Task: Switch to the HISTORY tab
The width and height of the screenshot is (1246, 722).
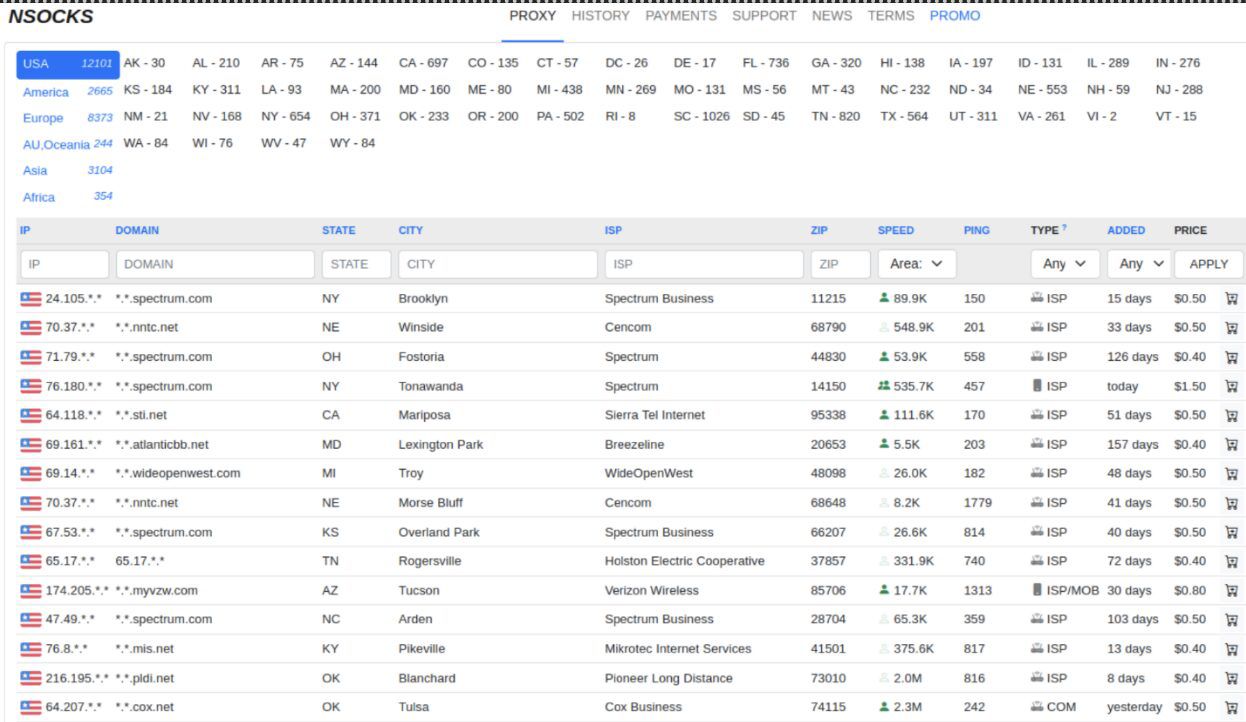Action: click(x=600, y=16)
